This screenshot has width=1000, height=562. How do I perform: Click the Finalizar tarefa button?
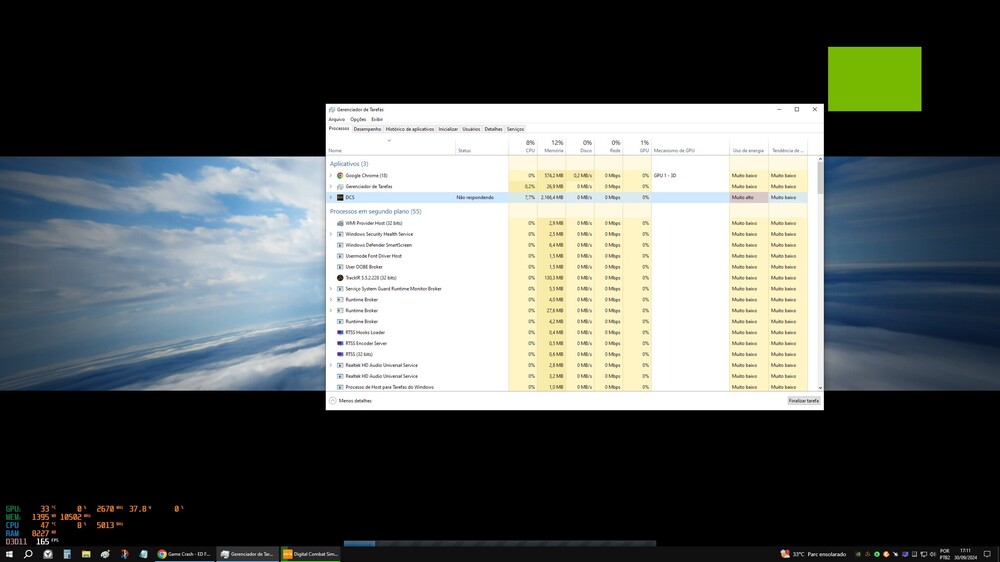[803, 400]
